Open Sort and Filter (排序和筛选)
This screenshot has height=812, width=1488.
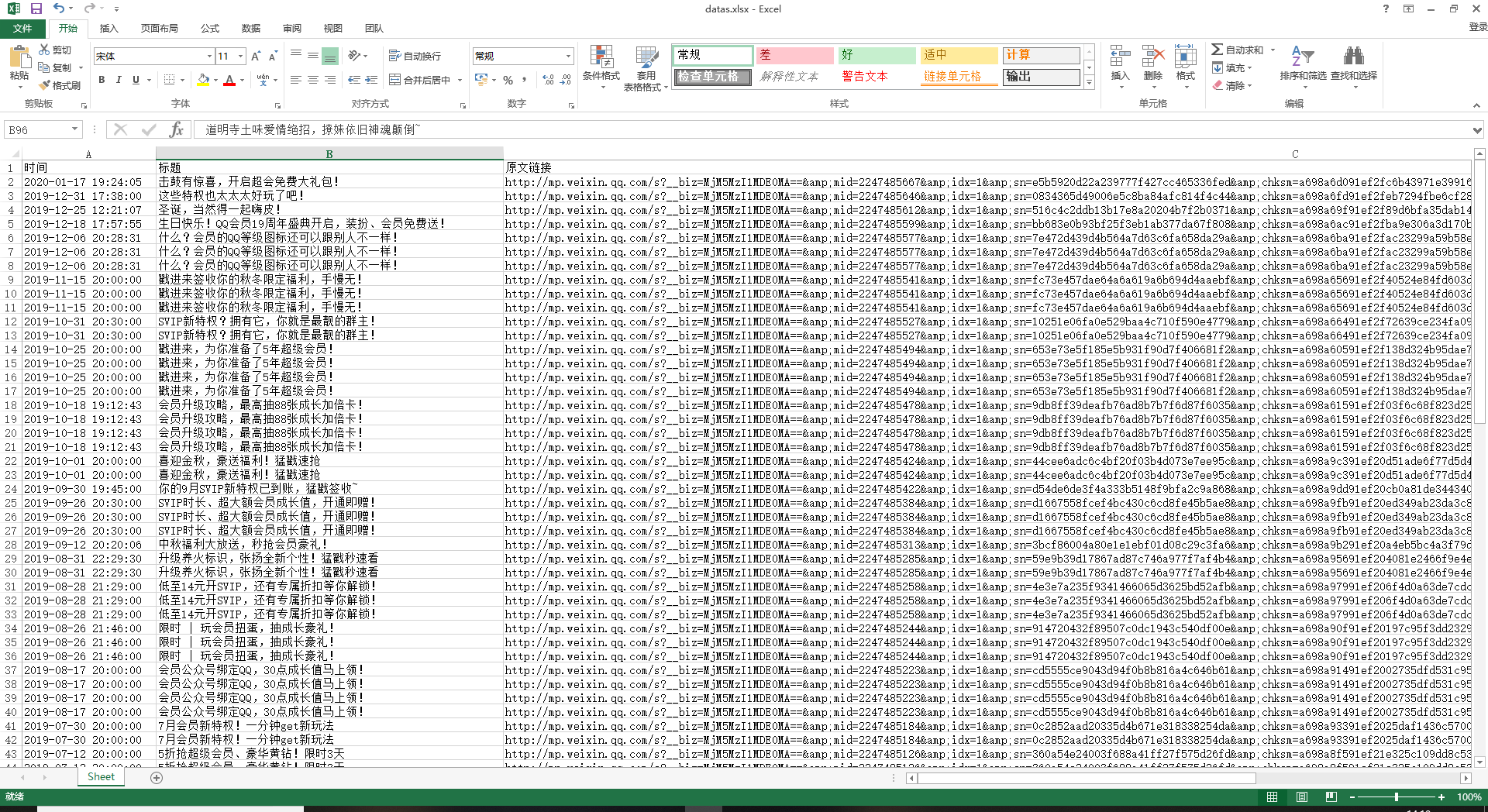click(1302, 57)
